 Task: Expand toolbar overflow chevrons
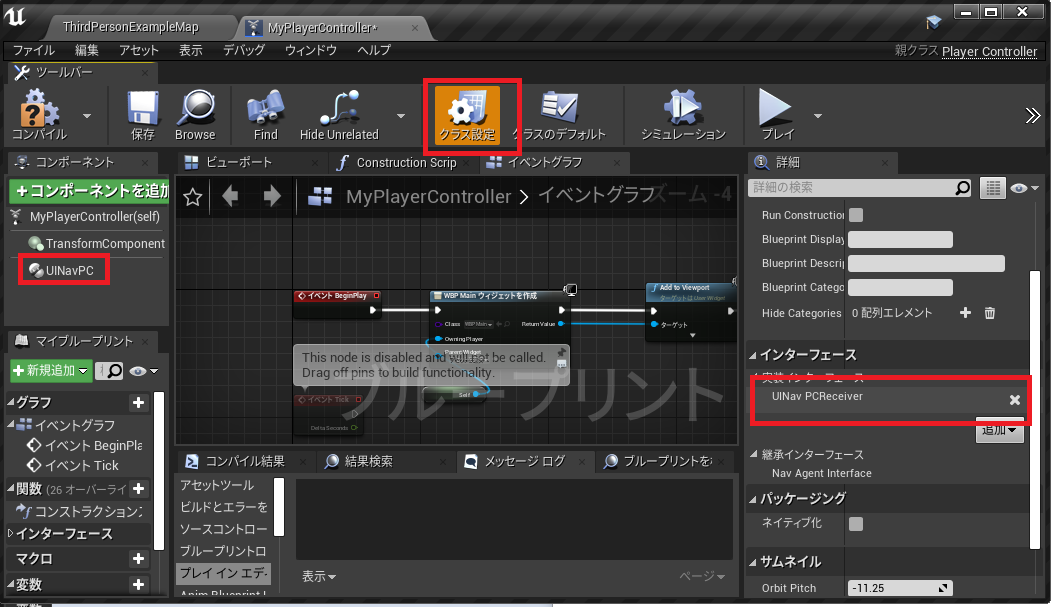pyautogui.click(x=1032, y=116)
